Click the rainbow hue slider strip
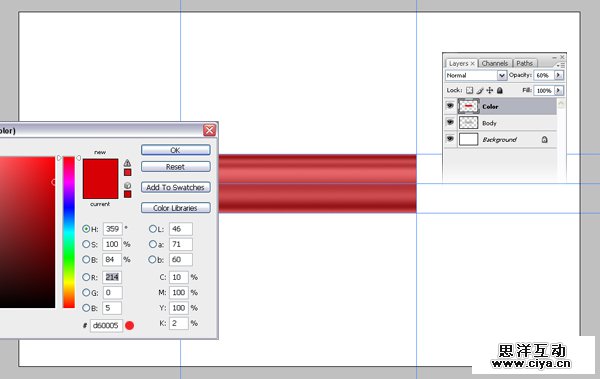 click(69, 232)
